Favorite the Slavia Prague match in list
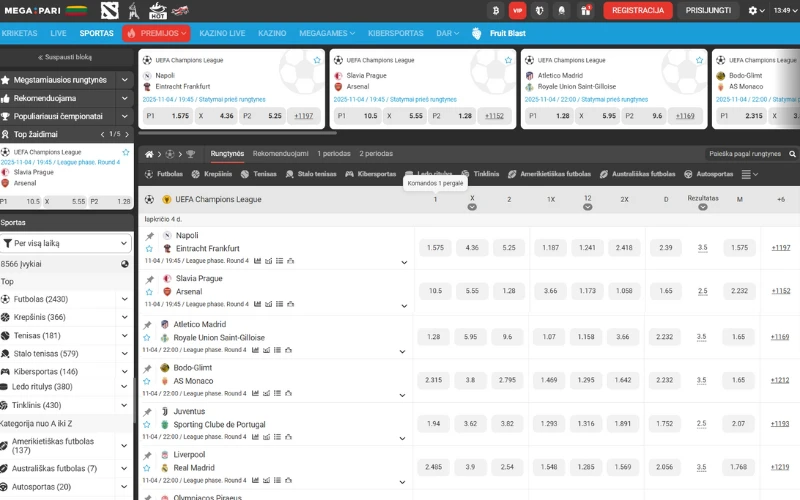The image size is (800, 500). point(149,291)
